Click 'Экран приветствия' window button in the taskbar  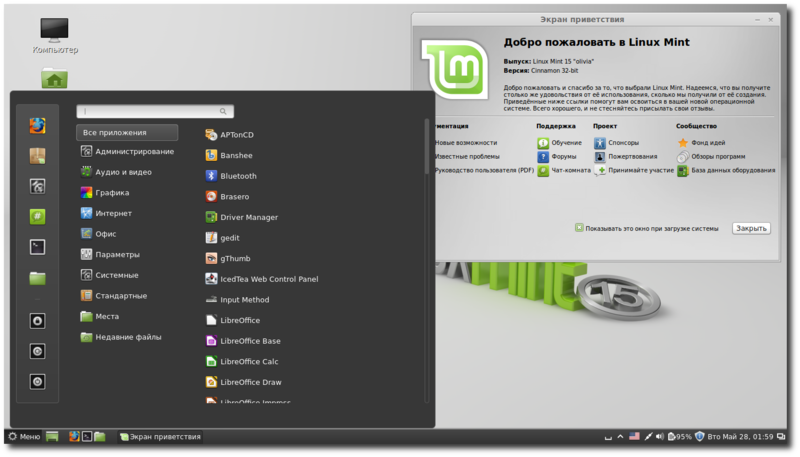[x=160, y=437]
